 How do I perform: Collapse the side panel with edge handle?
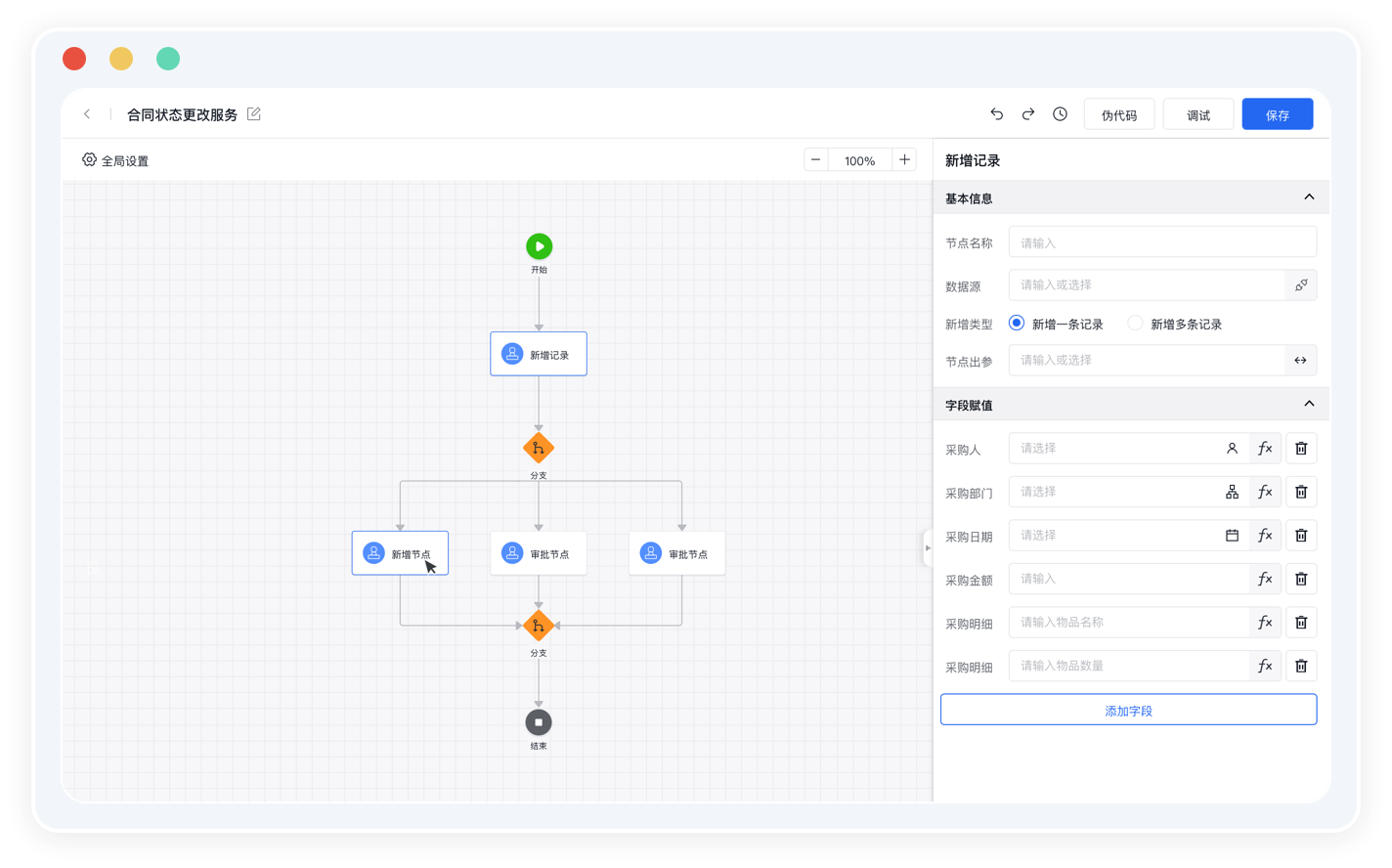[927, 548]
